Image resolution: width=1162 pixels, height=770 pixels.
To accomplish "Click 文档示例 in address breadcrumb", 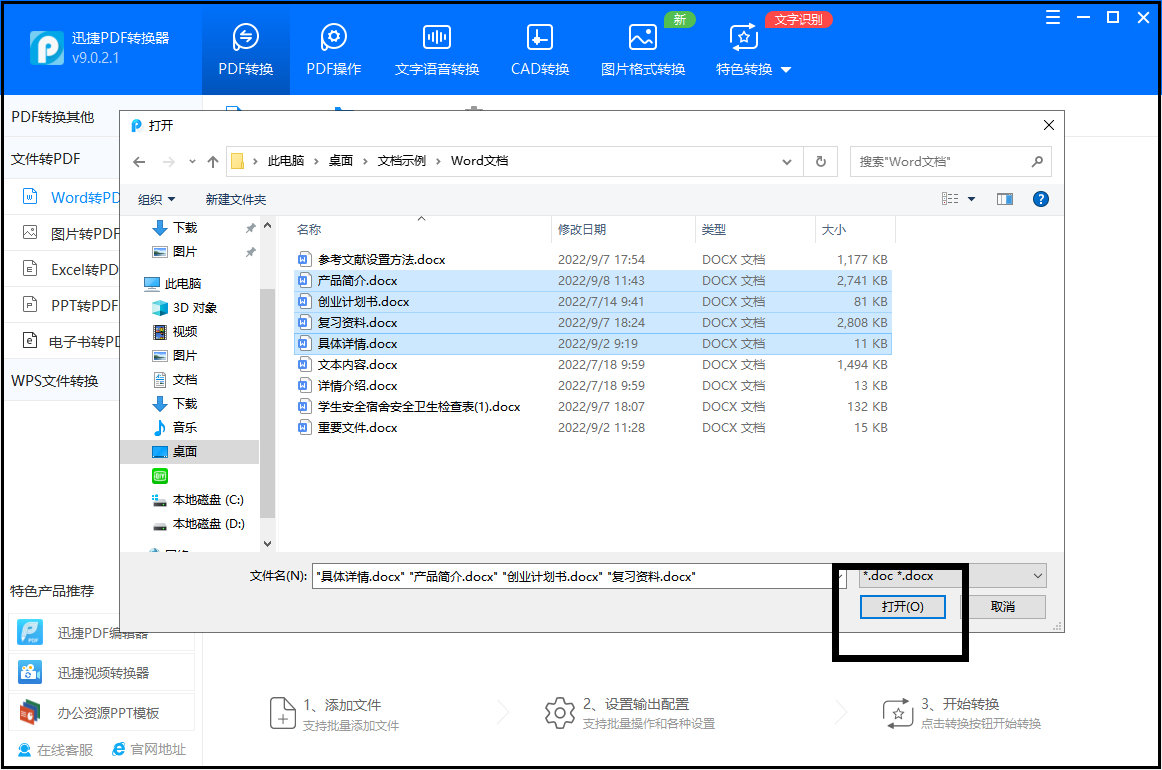I will coord(402,161).
